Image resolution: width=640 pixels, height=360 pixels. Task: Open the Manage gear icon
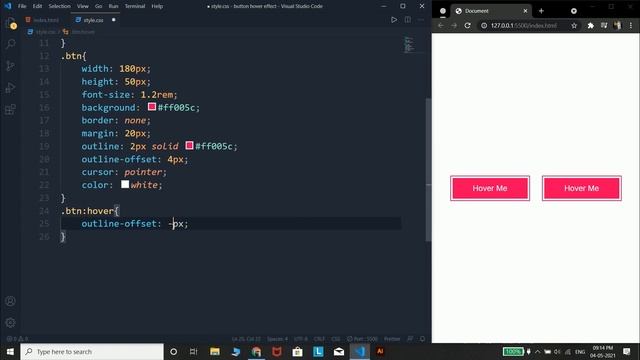[11, 323]
